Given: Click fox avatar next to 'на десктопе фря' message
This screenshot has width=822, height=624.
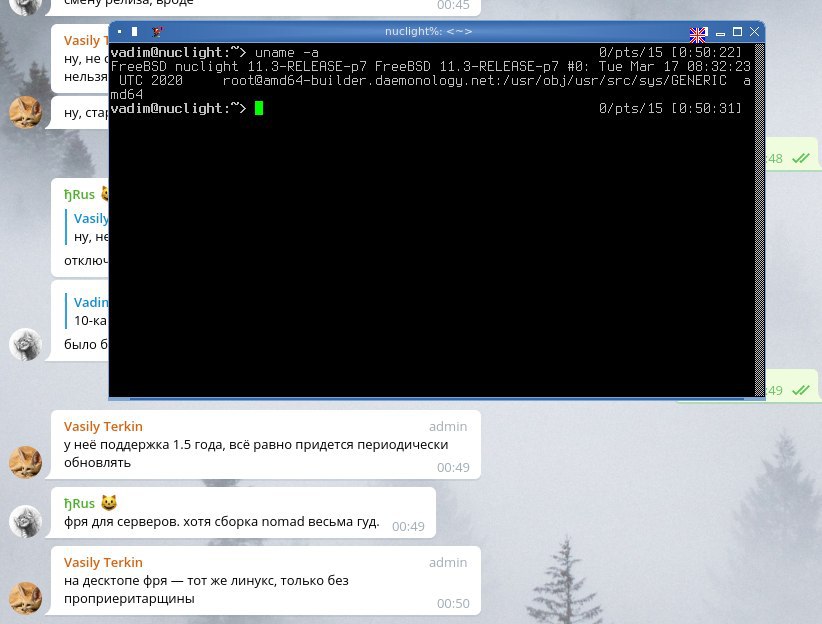Looking at the screenshot, I should 26,598.
